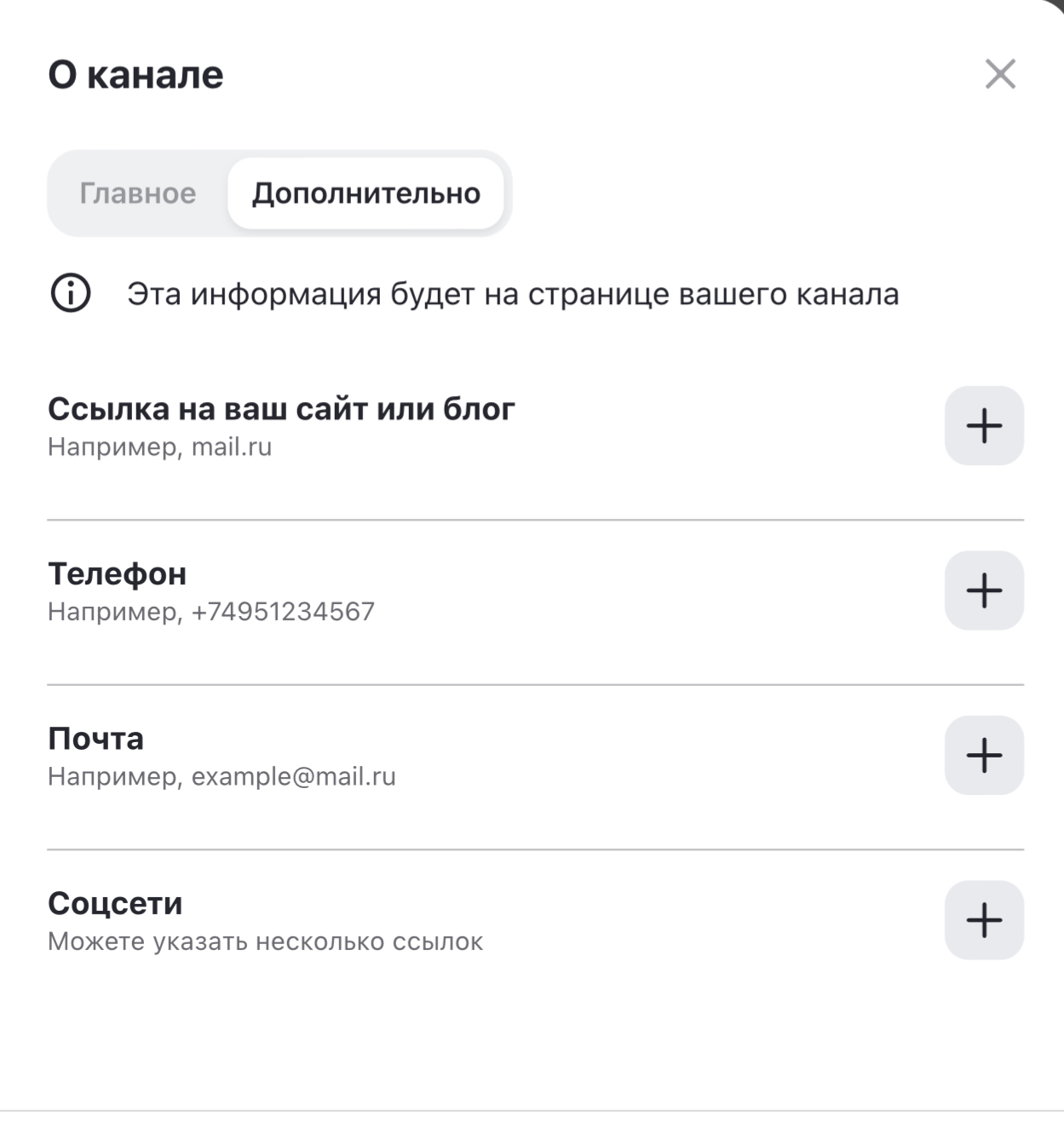Select the Дополнительно tab
1064x1140 pixels.
[x=365, y=193]
